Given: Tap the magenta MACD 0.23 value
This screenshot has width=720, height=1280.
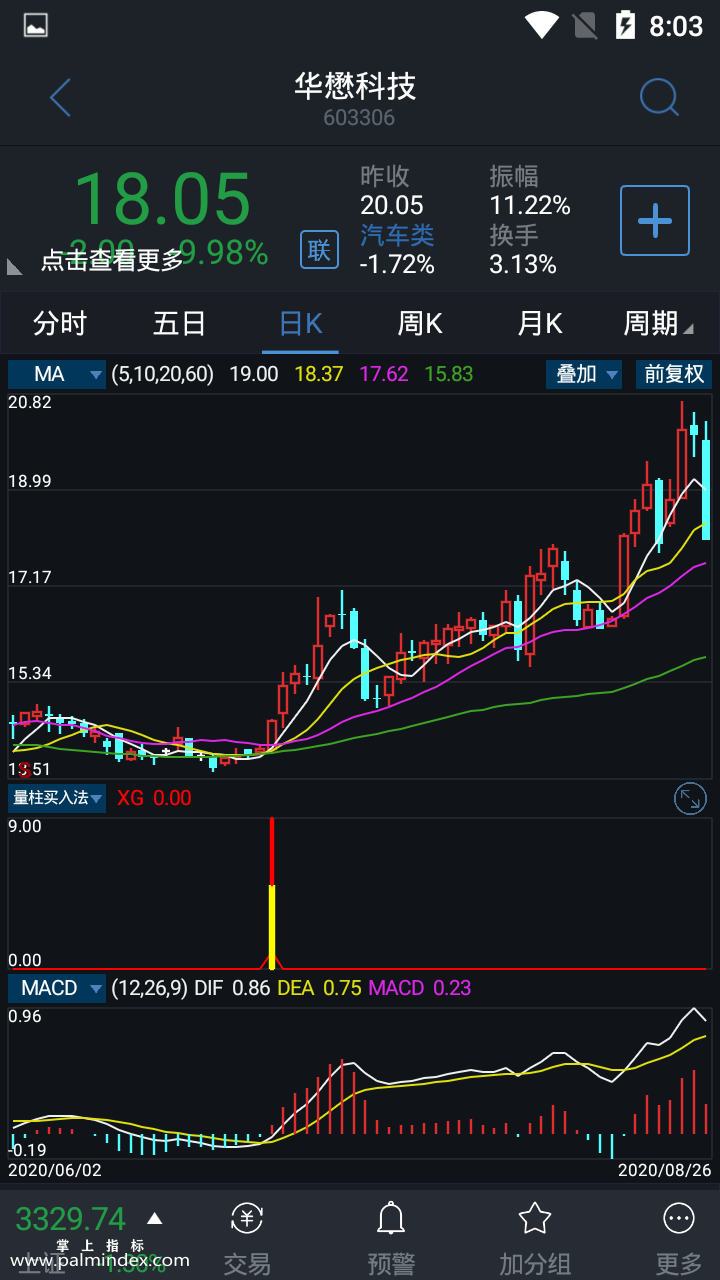Looking at the screenshot, I should 420,988.
